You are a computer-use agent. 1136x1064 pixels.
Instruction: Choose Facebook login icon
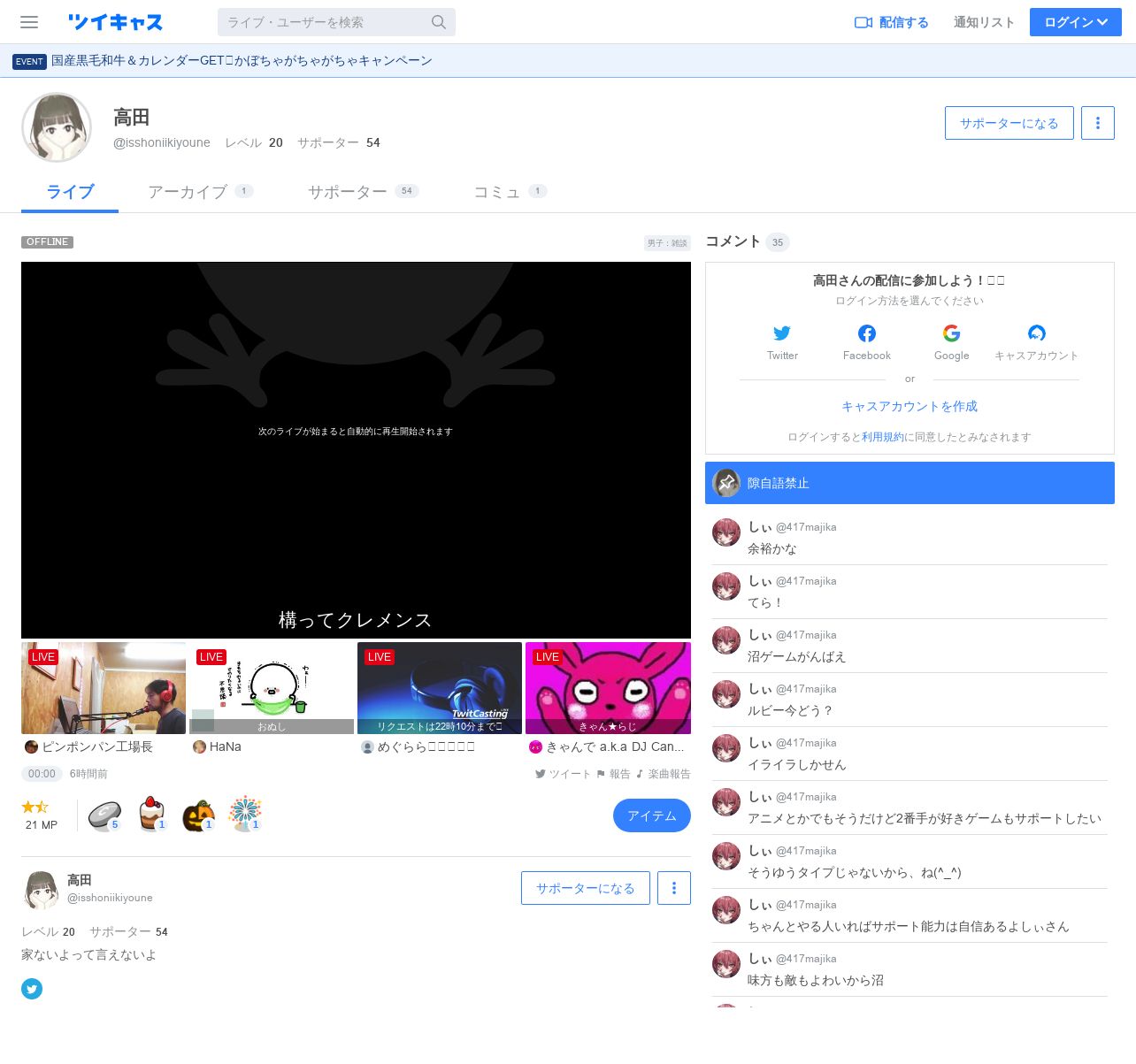(x=867, y=333)
